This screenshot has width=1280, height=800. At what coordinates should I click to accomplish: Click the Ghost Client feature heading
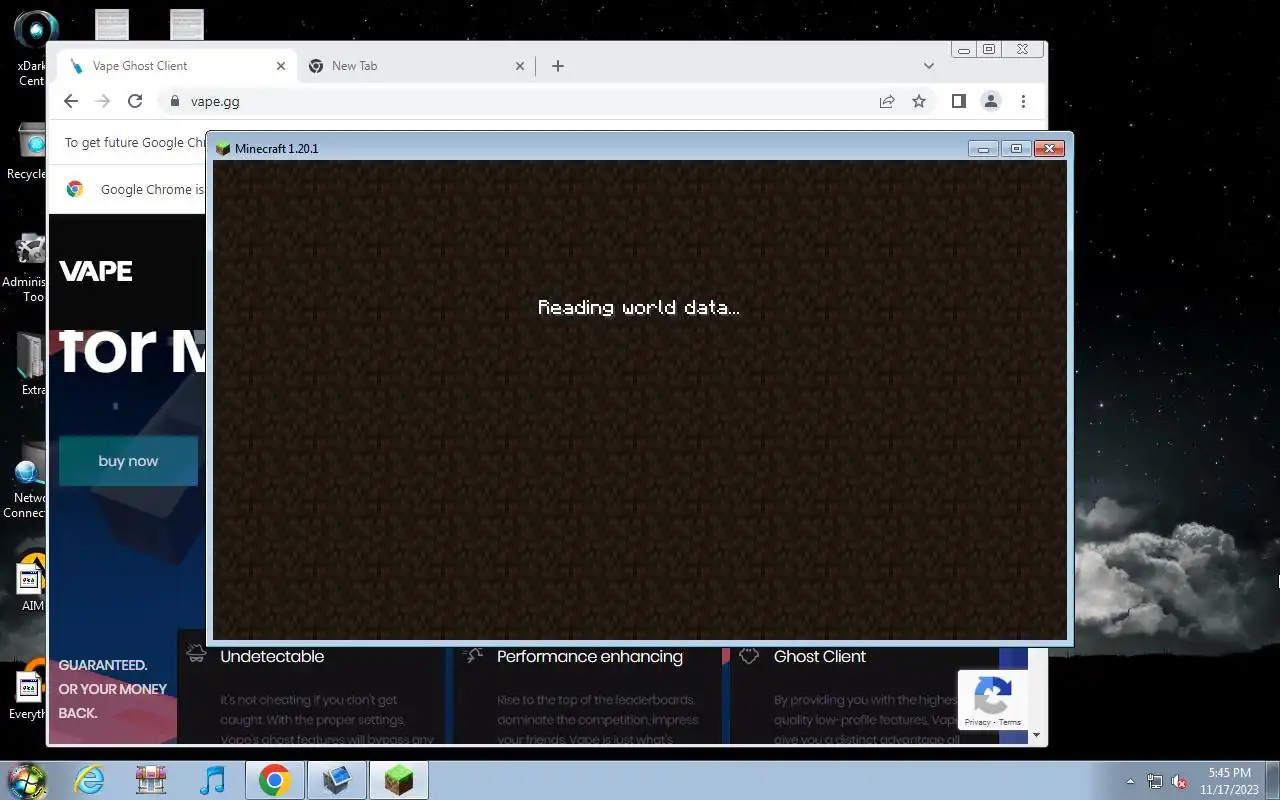click(x=820, y=657)
